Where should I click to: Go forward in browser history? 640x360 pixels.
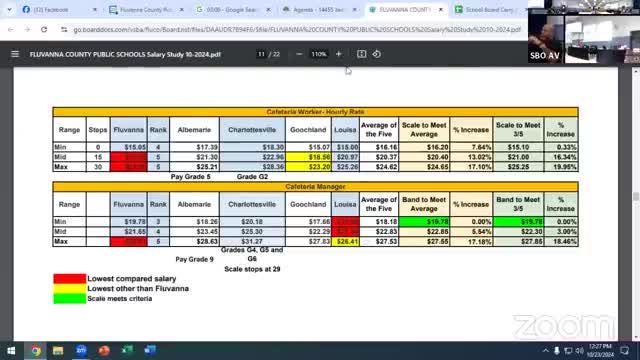pyautogui.click(x=27, y=29)
